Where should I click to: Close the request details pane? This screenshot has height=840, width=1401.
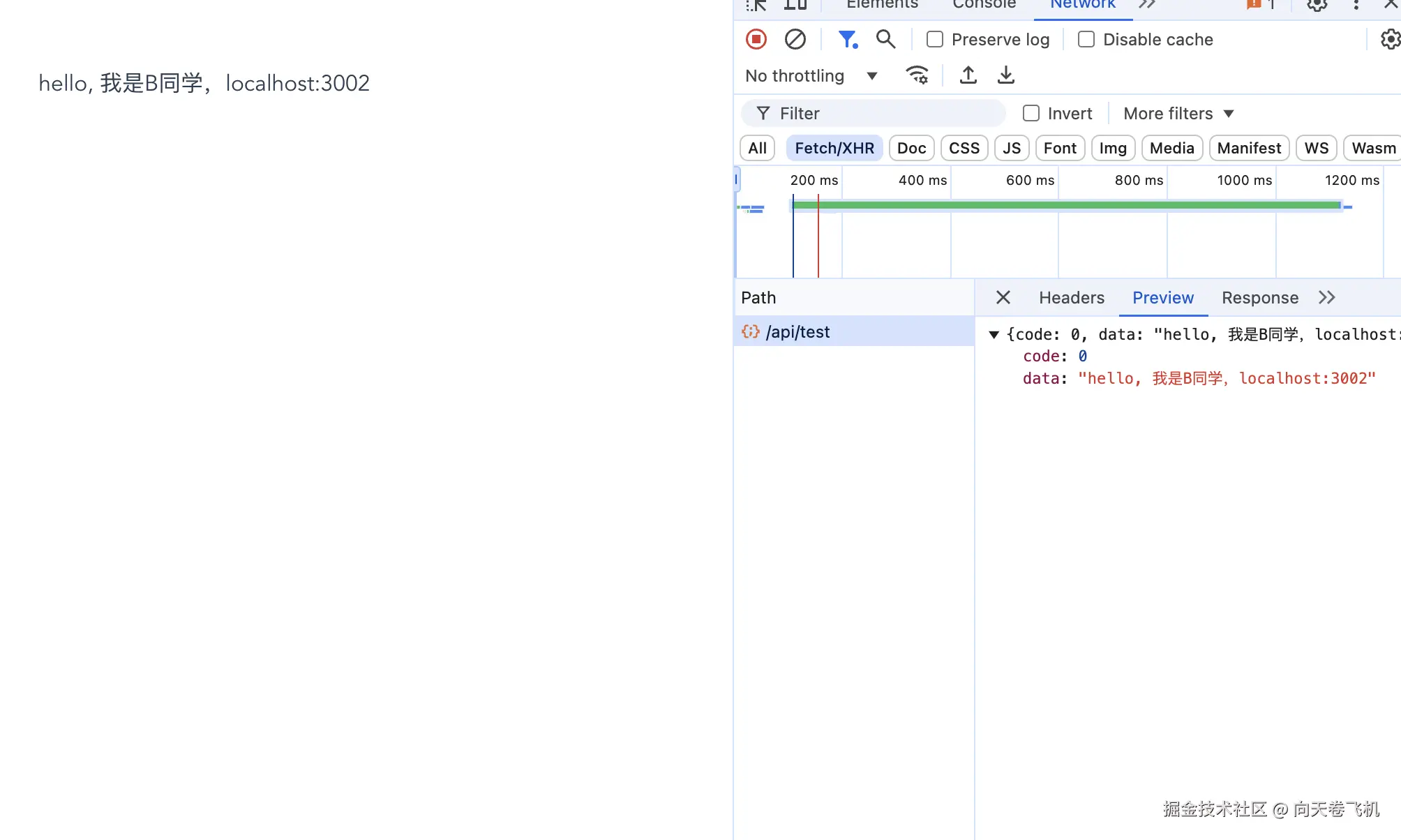click(1003, 298)
